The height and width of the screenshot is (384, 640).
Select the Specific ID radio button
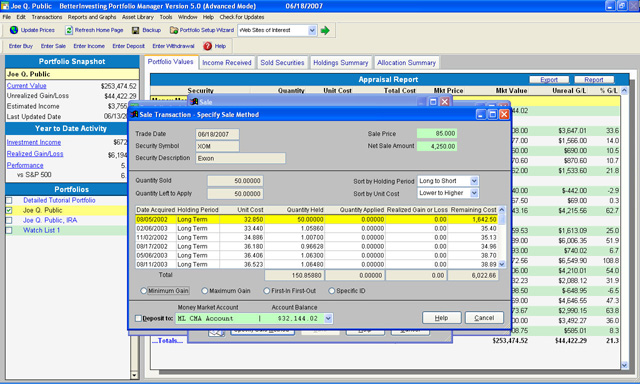[x=331, y=291]
